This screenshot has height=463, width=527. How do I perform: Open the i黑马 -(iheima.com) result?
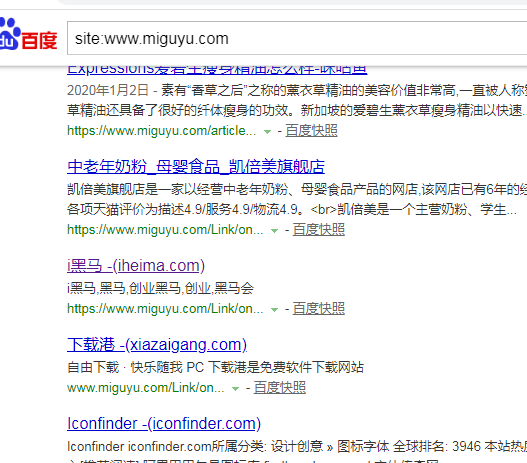[x=136, y=266]
